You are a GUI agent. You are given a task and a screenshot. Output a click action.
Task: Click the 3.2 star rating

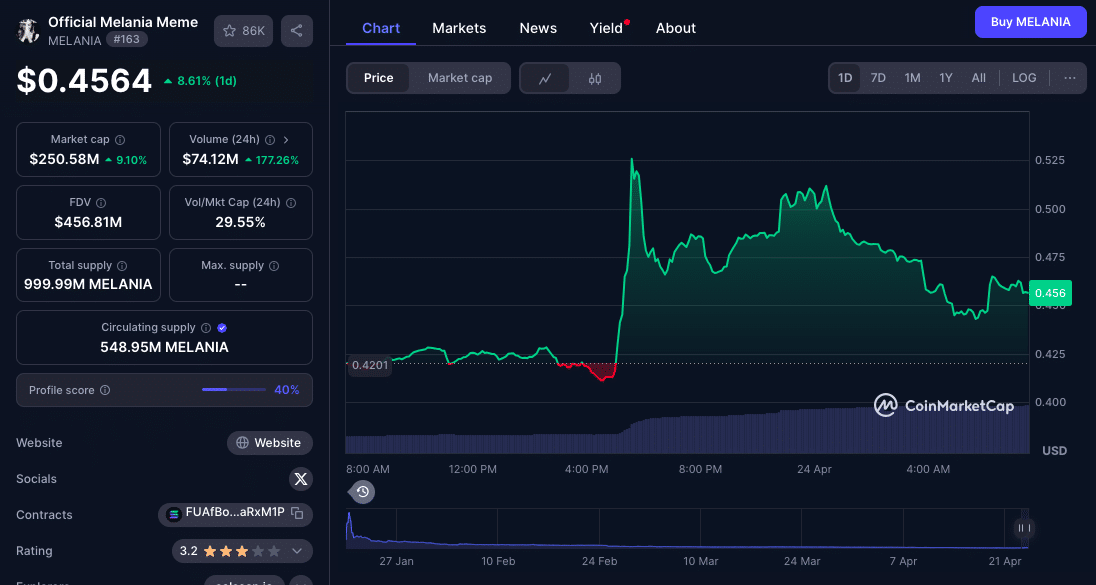pos(189,551)
